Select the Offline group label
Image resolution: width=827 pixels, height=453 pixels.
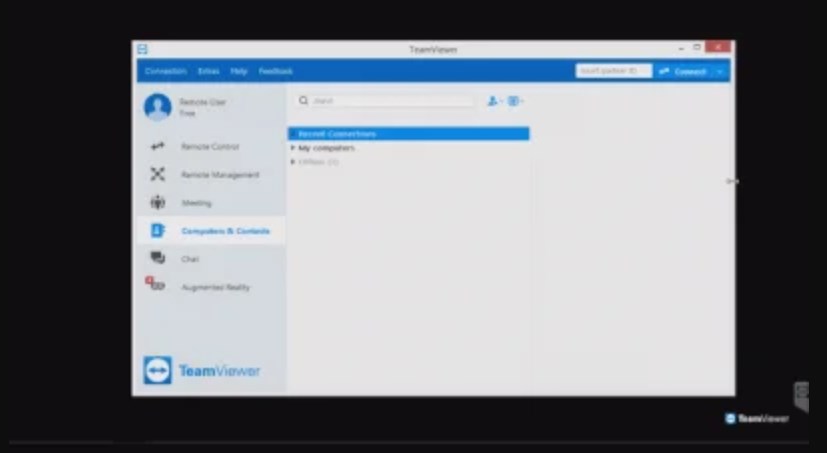319,162
